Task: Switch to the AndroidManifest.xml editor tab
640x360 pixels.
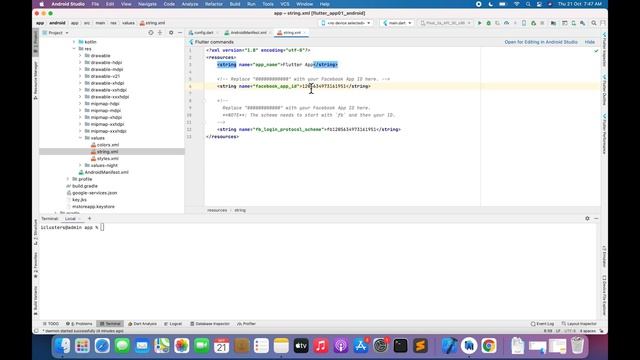Action: pyautogui.click(x=248, y=33)
